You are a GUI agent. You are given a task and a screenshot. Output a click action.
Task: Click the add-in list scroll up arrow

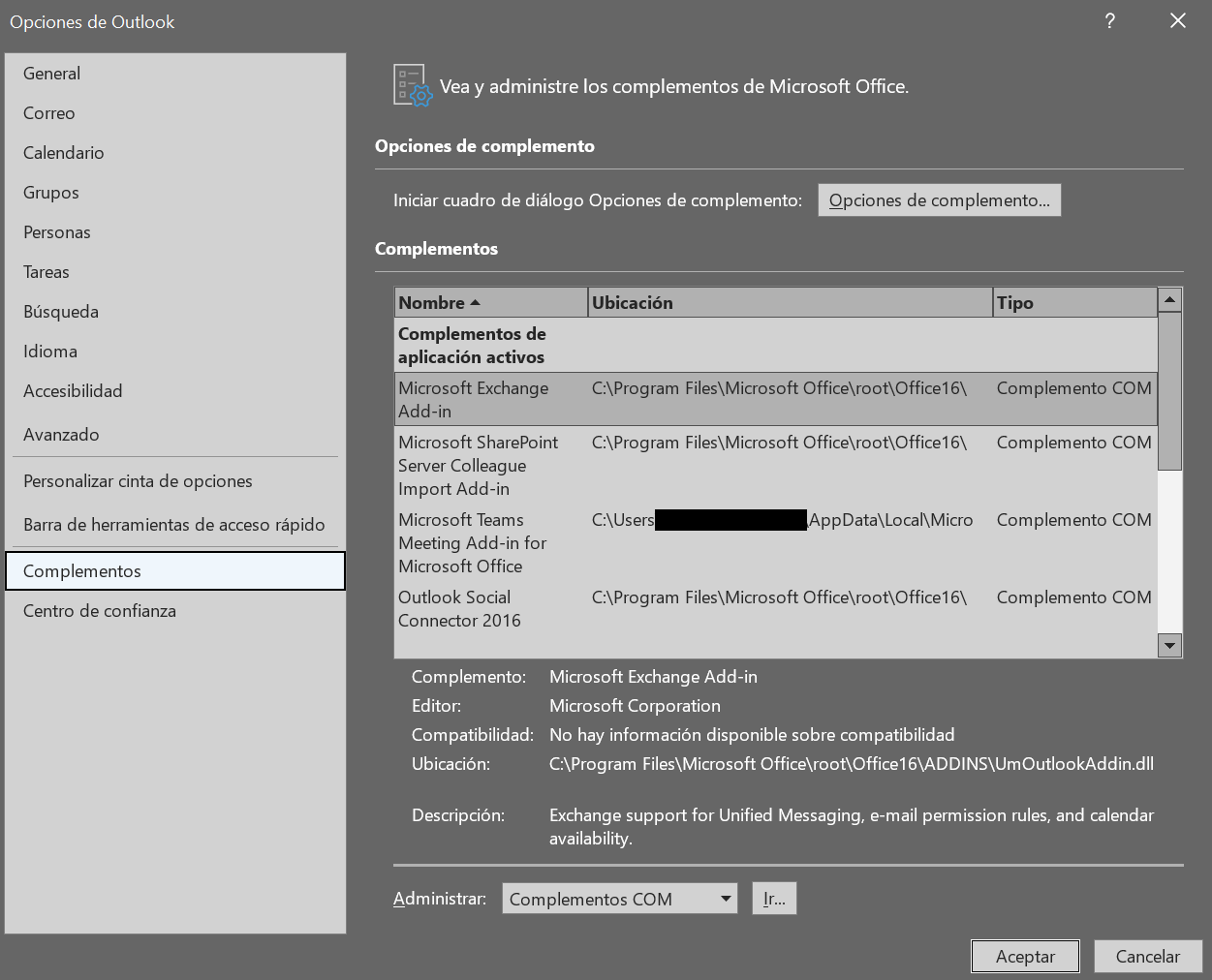[x=1170, y=300]
